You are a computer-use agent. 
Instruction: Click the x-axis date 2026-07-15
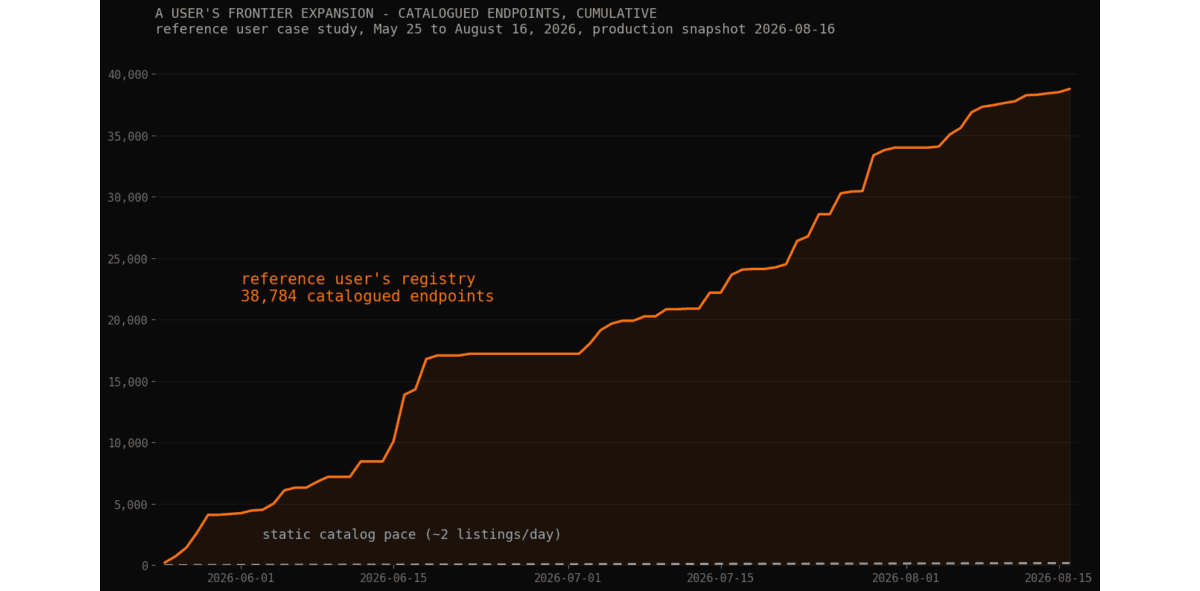[720, 578]
